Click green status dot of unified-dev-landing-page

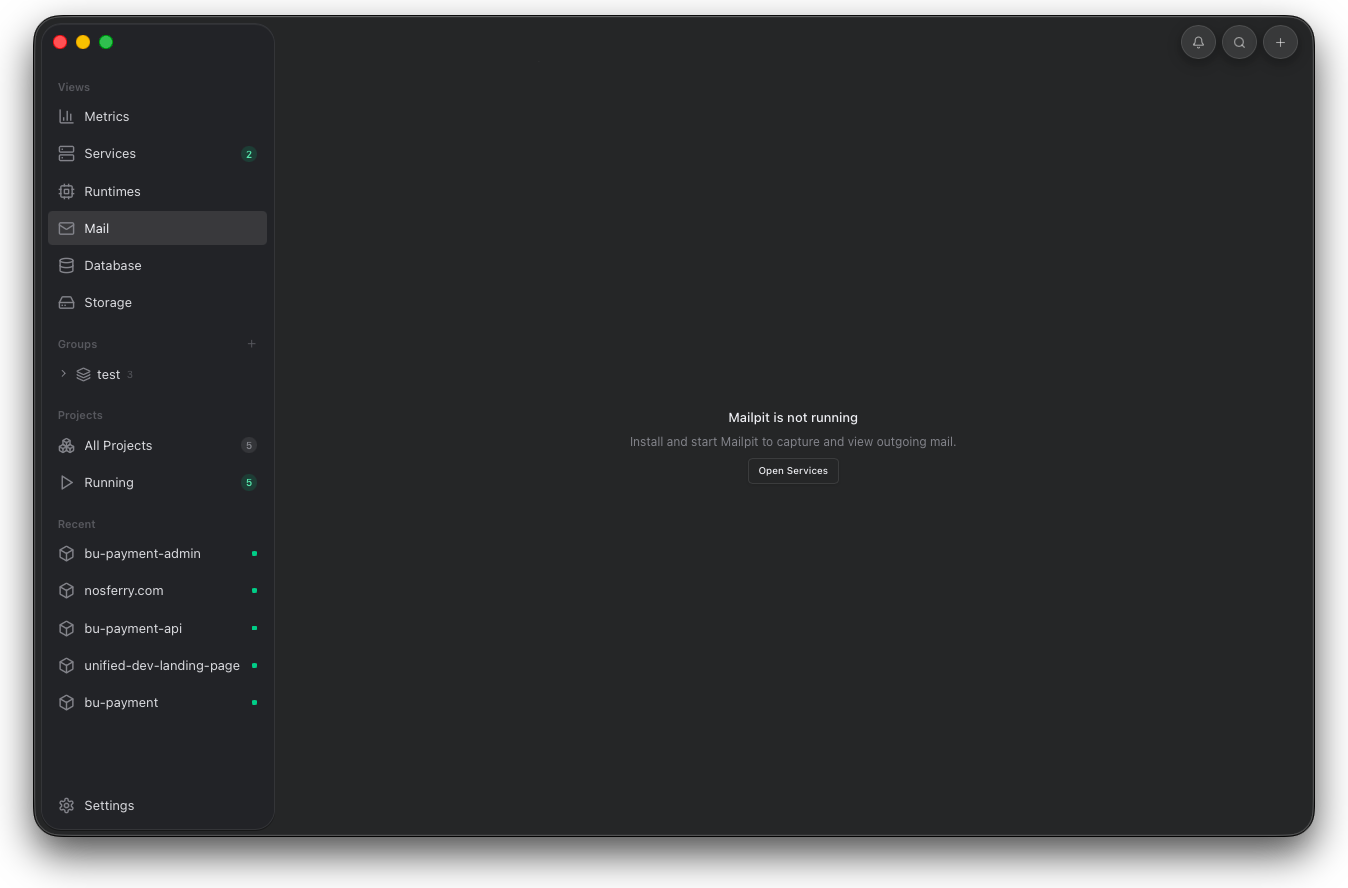(x=254, y=665)
